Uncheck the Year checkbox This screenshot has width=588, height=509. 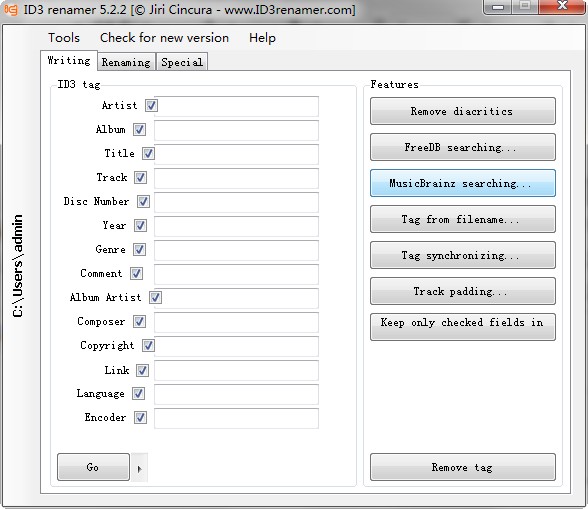pos(140,225)
